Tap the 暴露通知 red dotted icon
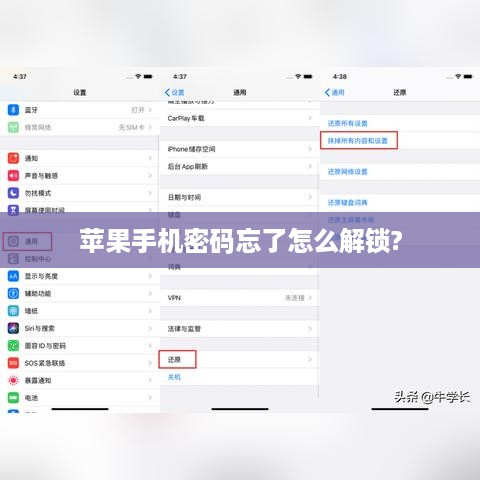Screen dimensions: 480x480 coord(13,380)
